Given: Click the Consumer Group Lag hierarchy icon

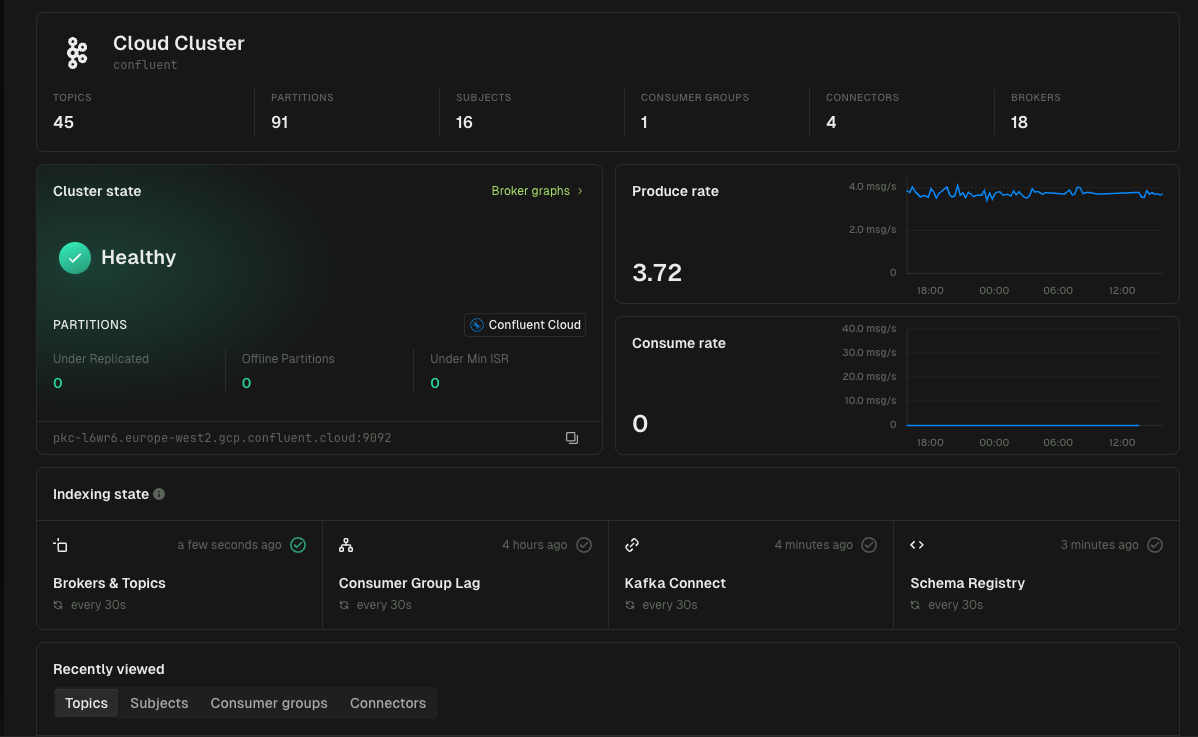Looking at the screenshot, I should 346,545.
